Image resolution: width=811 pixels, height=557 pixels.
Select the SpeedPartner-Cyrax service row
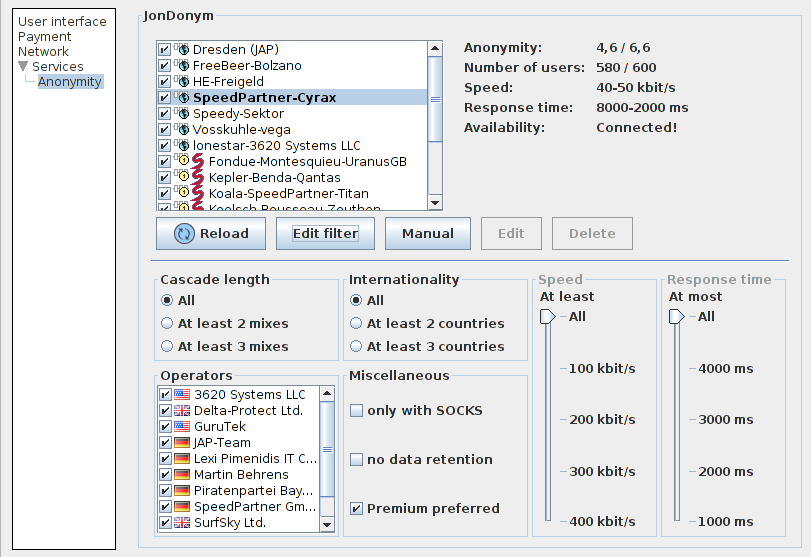292,98
